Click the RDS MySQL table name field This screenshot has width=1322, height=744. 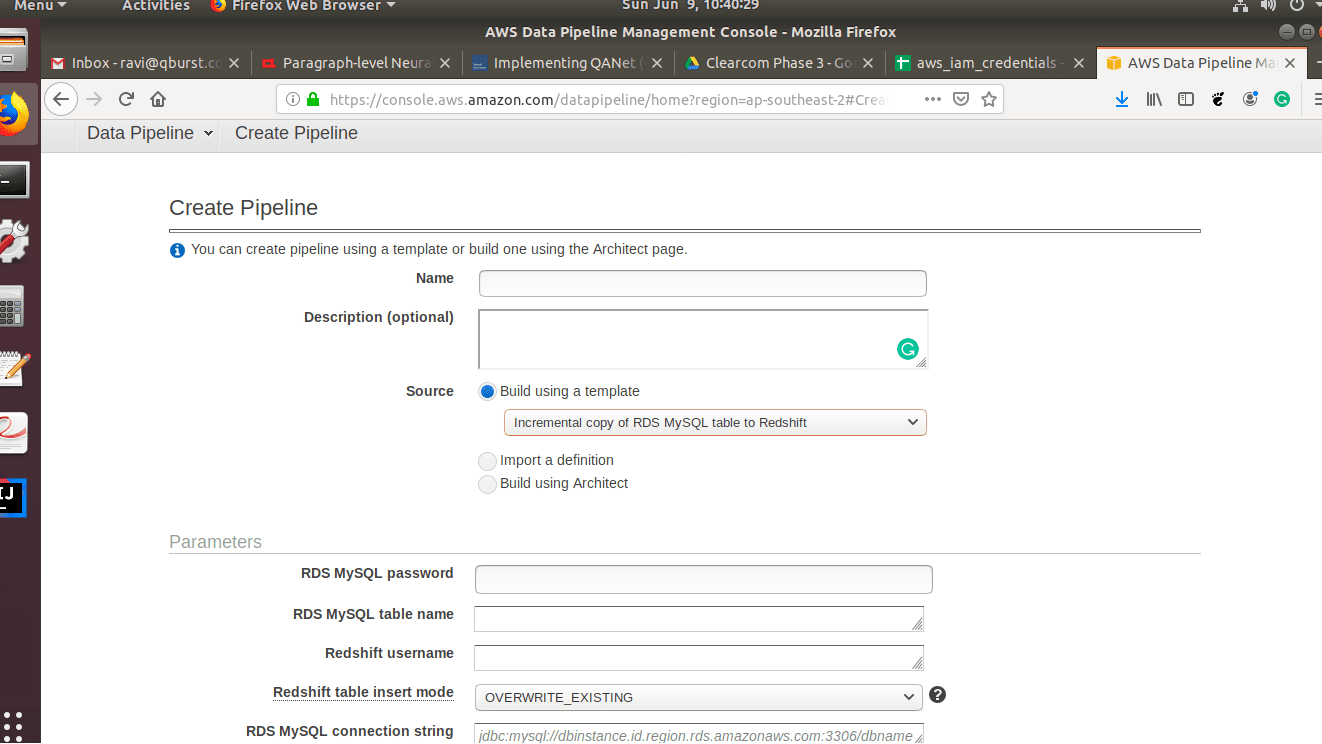coord(699,619)
